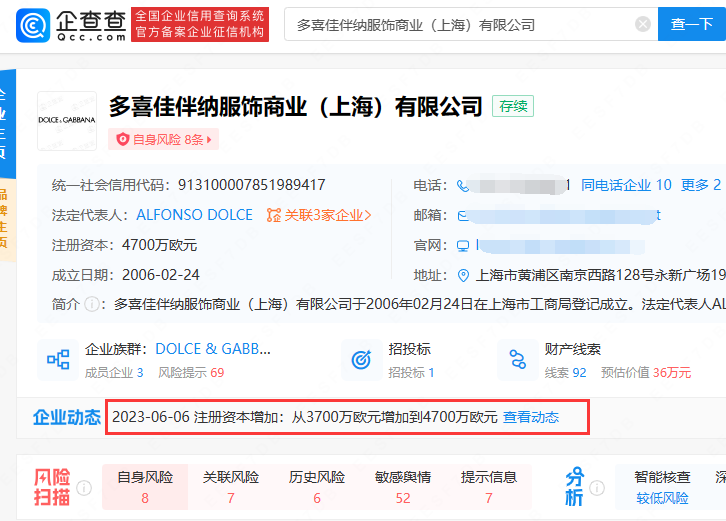Expand 更多 2 phone numbers
Screen dimensions: 726x521
click(701, 185)
